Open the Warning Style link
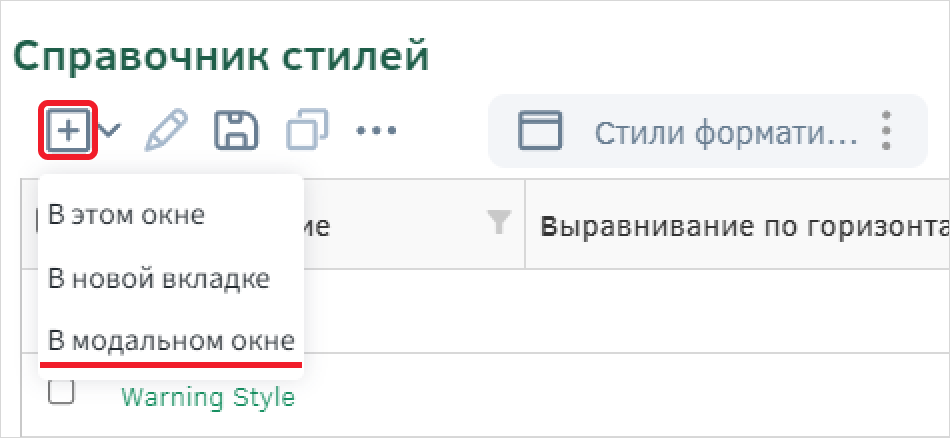Image resolution: width=950 pixels, height=438 pixels. [208, 397]
